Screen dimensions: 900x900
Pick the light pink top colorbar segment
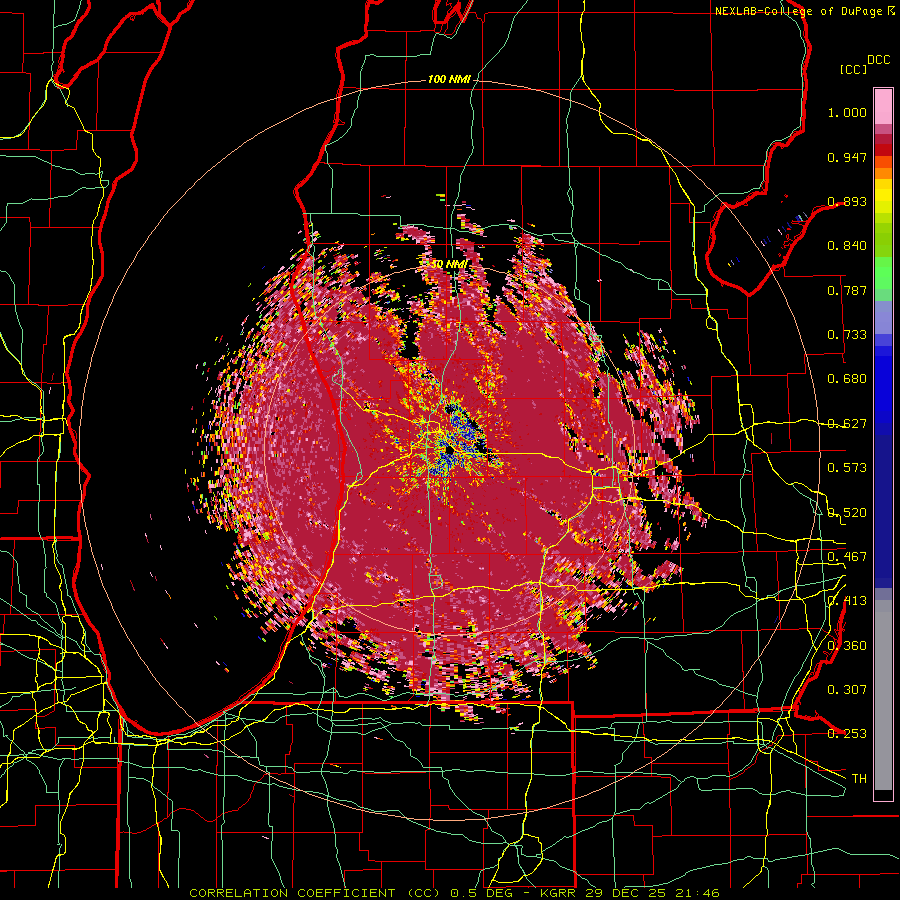[x=883, y=107]
